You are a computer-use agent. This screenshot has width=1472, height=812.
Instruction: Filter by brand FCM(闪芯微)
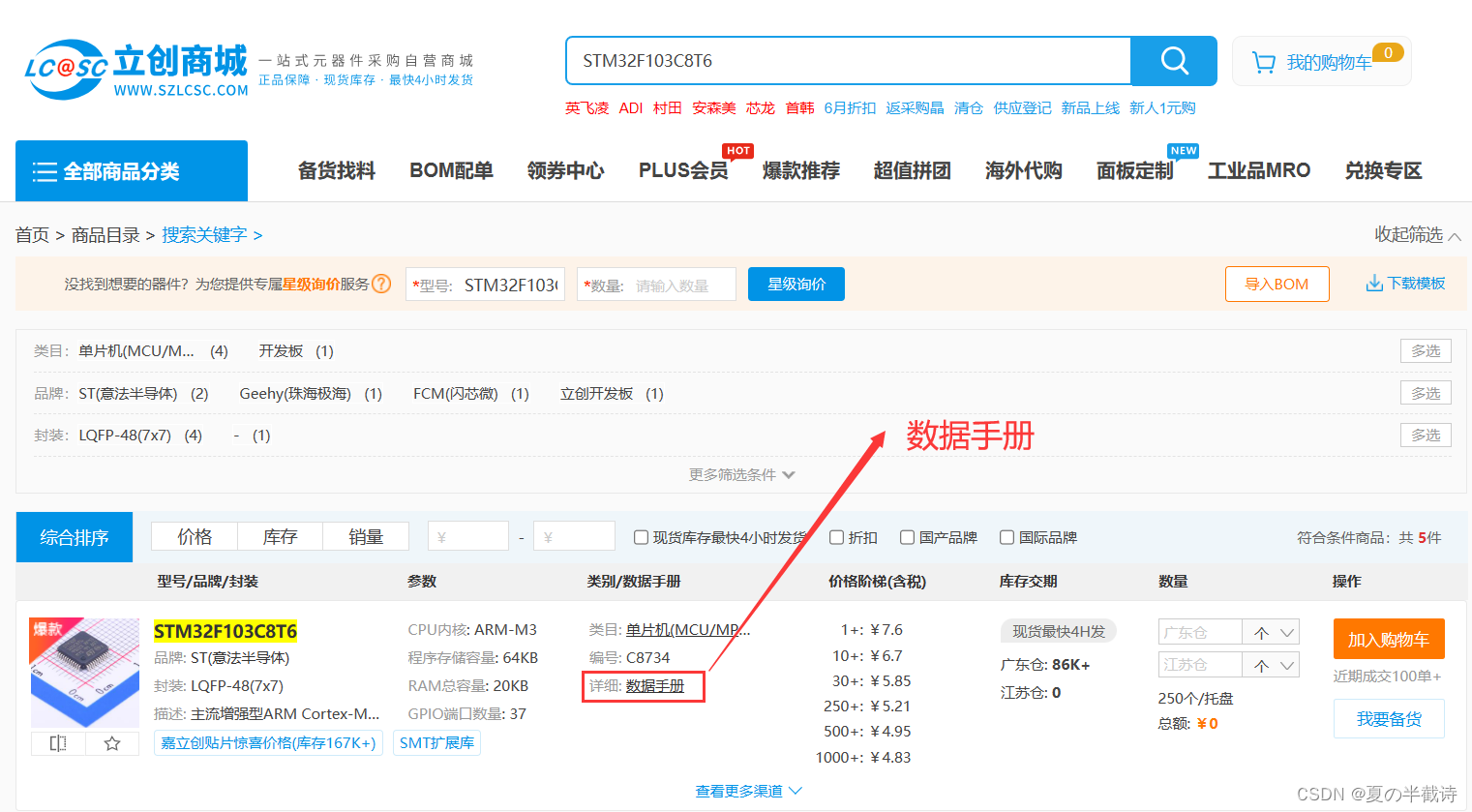tap(470, 393)
